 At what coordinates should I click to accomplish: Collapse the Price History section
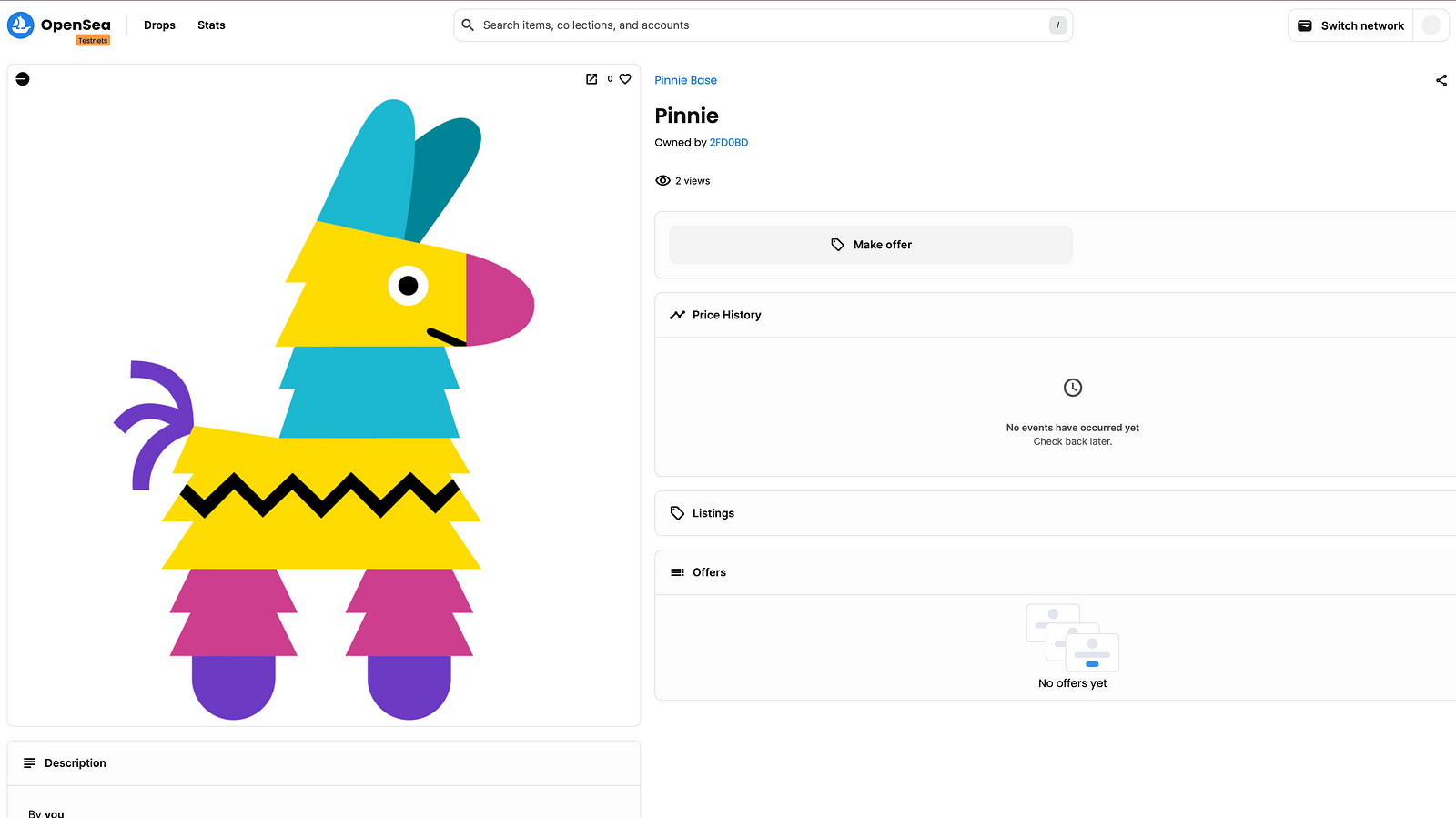click(1056, 315)
